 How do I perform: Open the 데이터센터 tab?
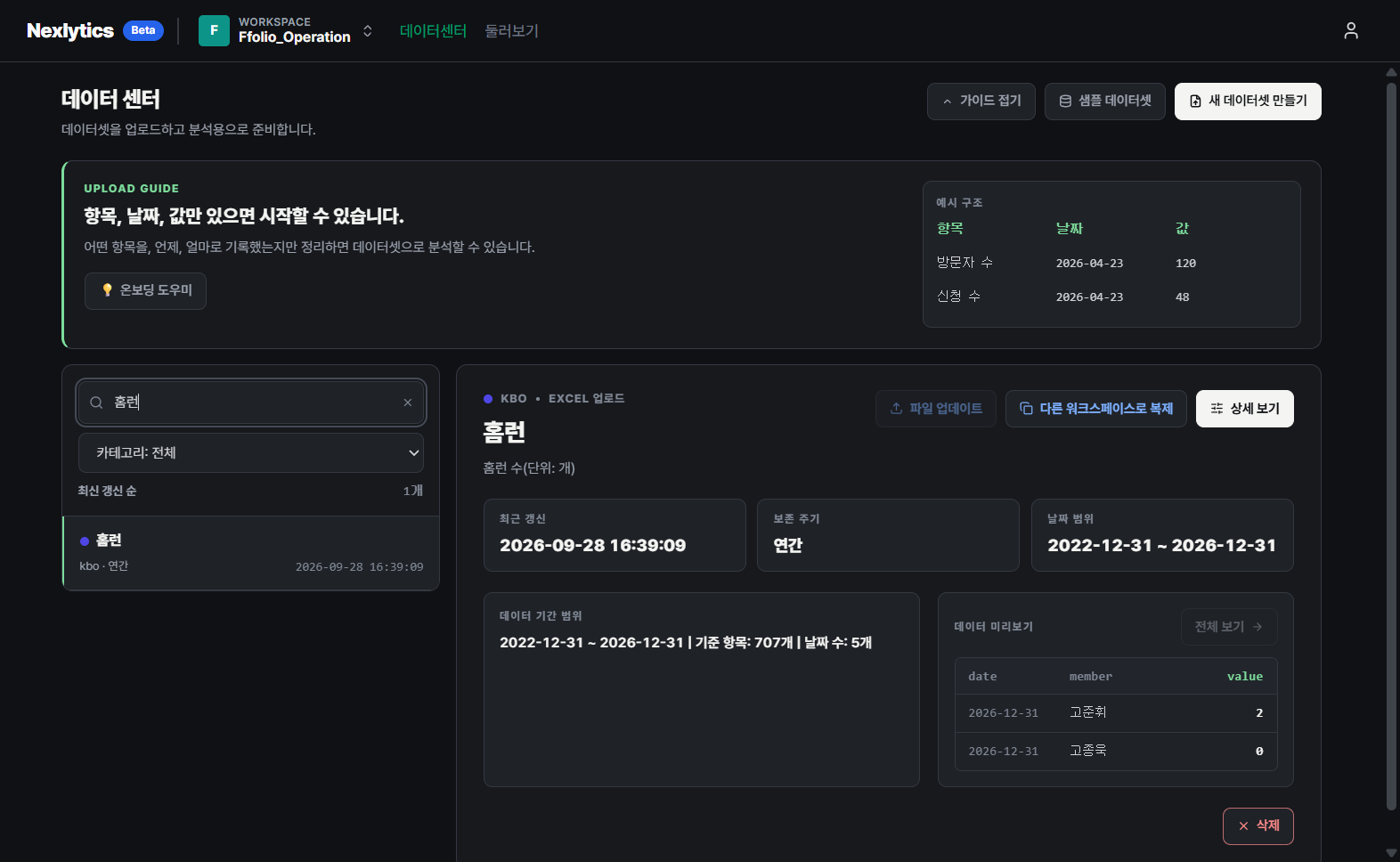click(433, 30)
